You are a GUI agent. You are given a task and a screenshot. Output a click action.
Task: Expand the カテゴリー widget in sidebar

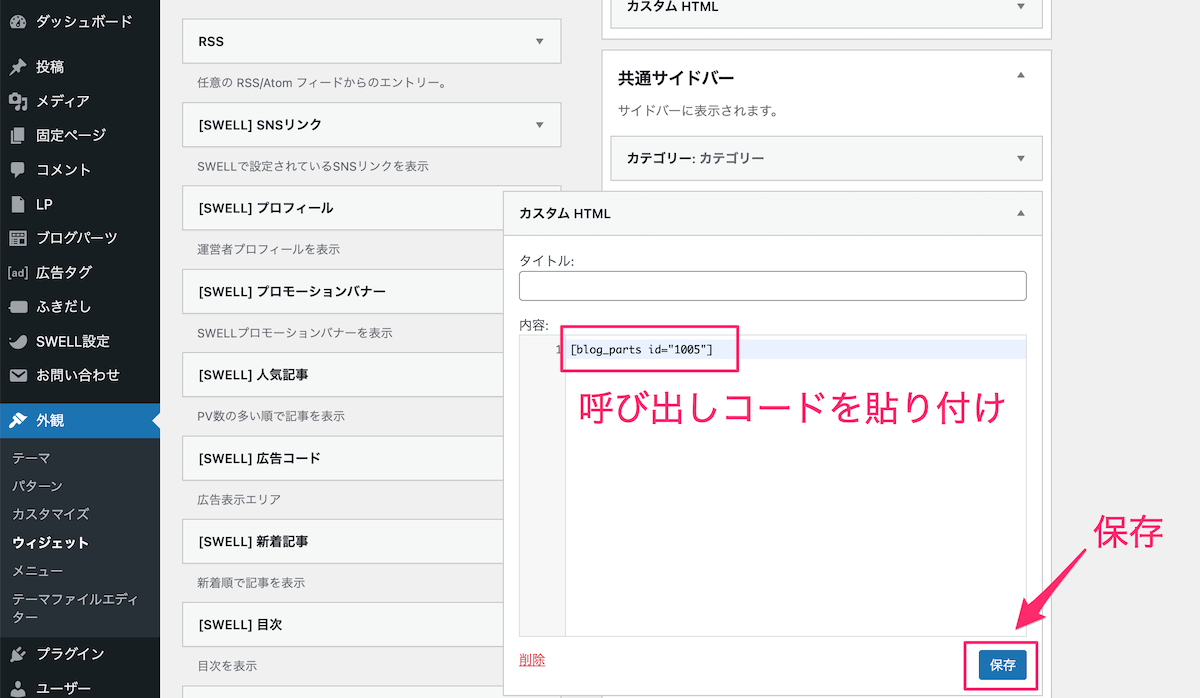click(1020, 158)
